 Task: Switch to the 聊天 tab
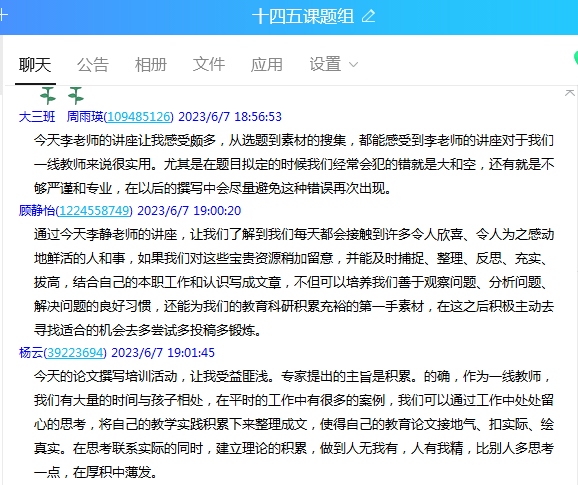pos(35,65)
